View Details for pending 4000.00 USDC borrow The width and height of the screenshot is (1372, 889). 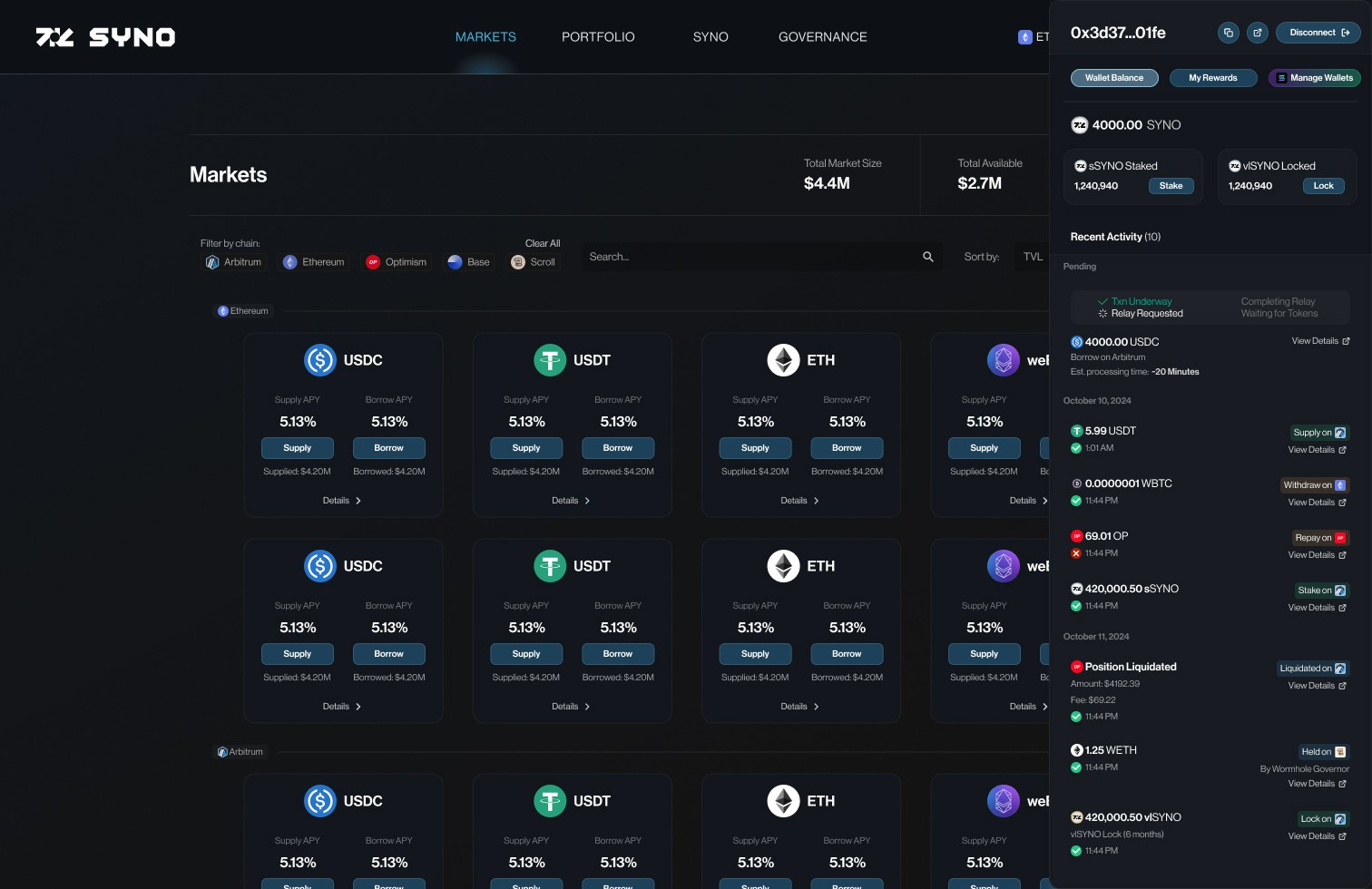pos(1320,341)
